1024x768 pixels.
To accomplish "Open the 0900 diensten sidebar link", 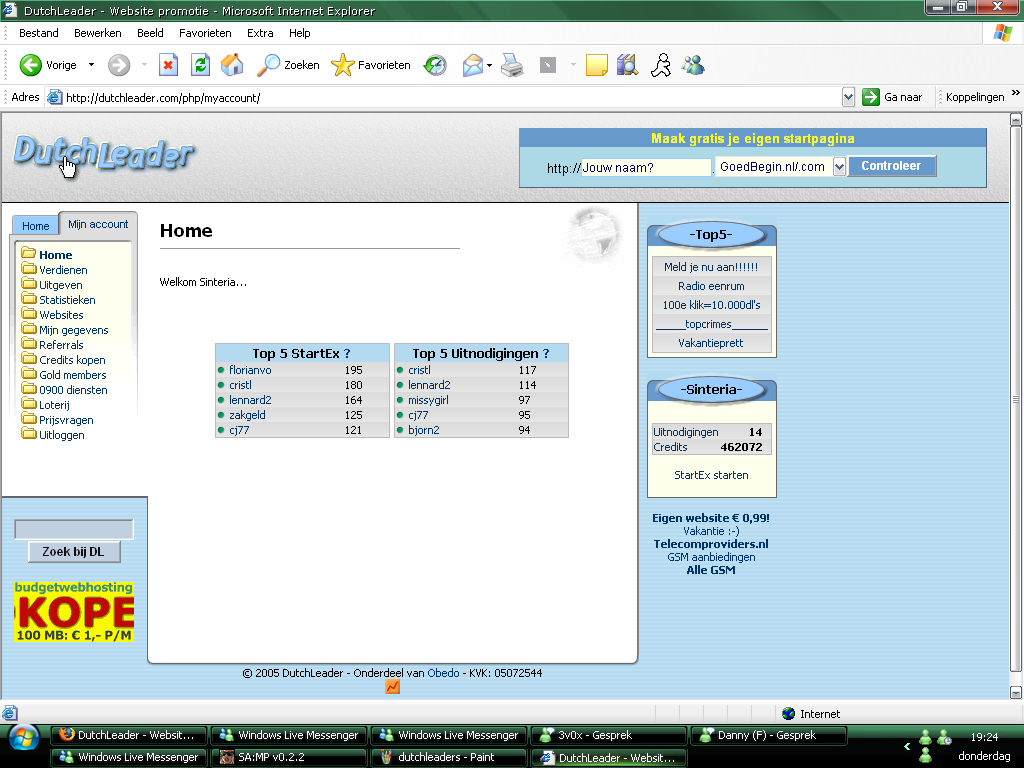I will pos(73,390).
